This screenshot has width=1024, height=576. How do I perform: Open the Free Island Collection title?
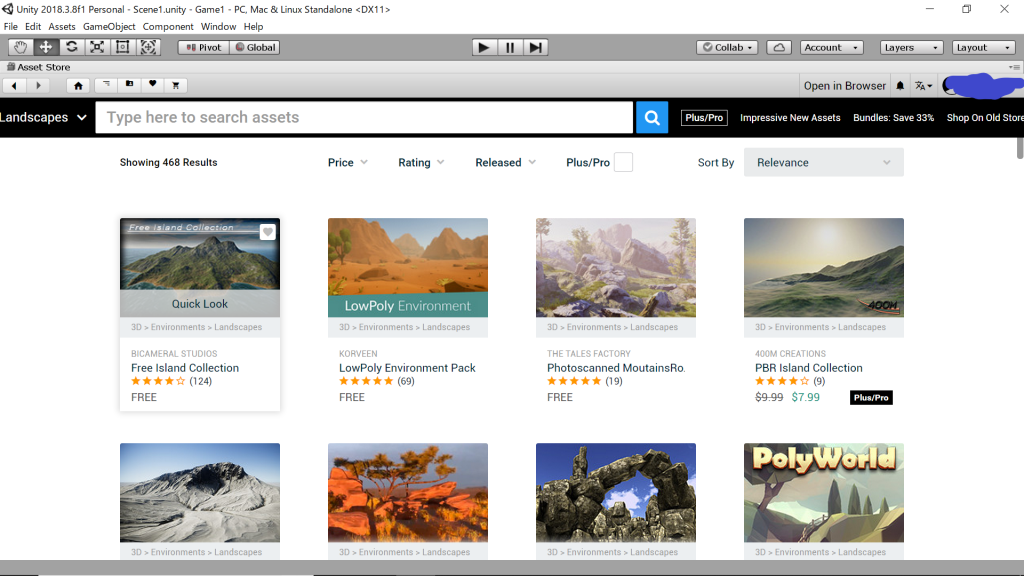point(185,368)
